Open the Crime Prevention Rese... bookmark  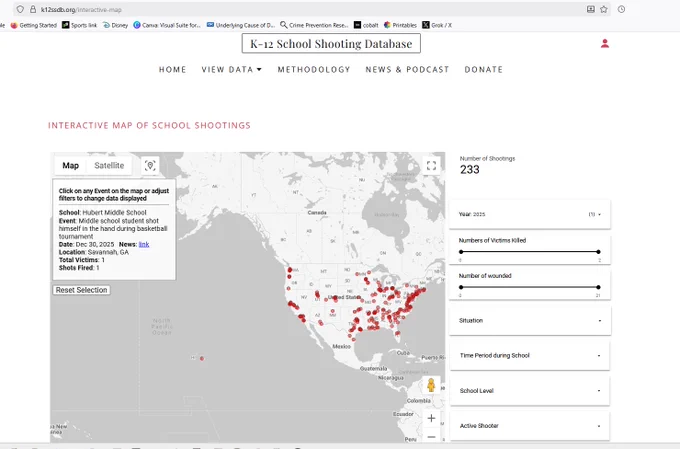314,25
